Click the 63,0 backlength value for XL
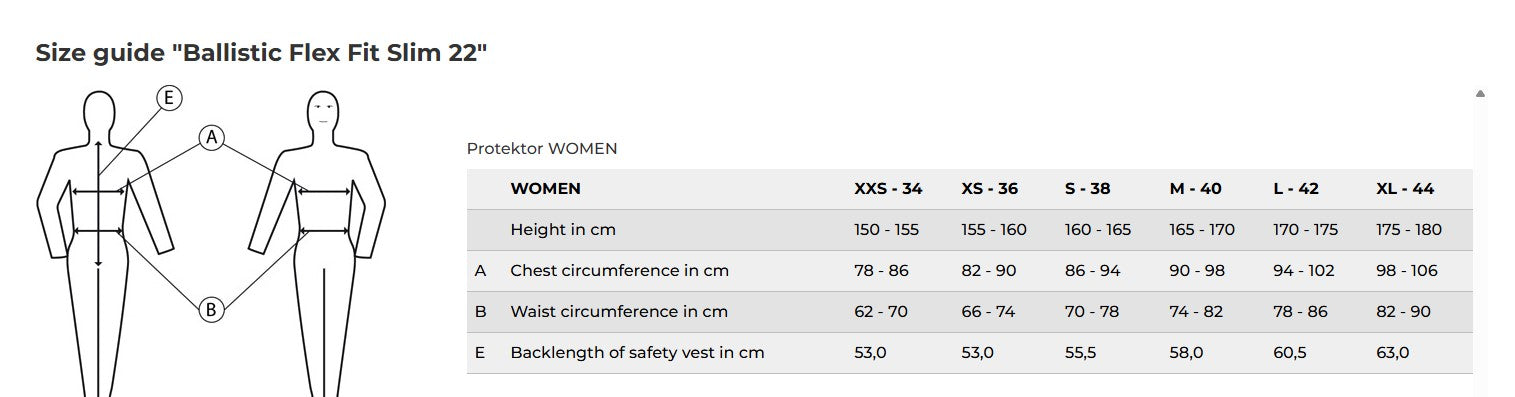The width and height of the screenshot is (1515, 397). 1392,353
